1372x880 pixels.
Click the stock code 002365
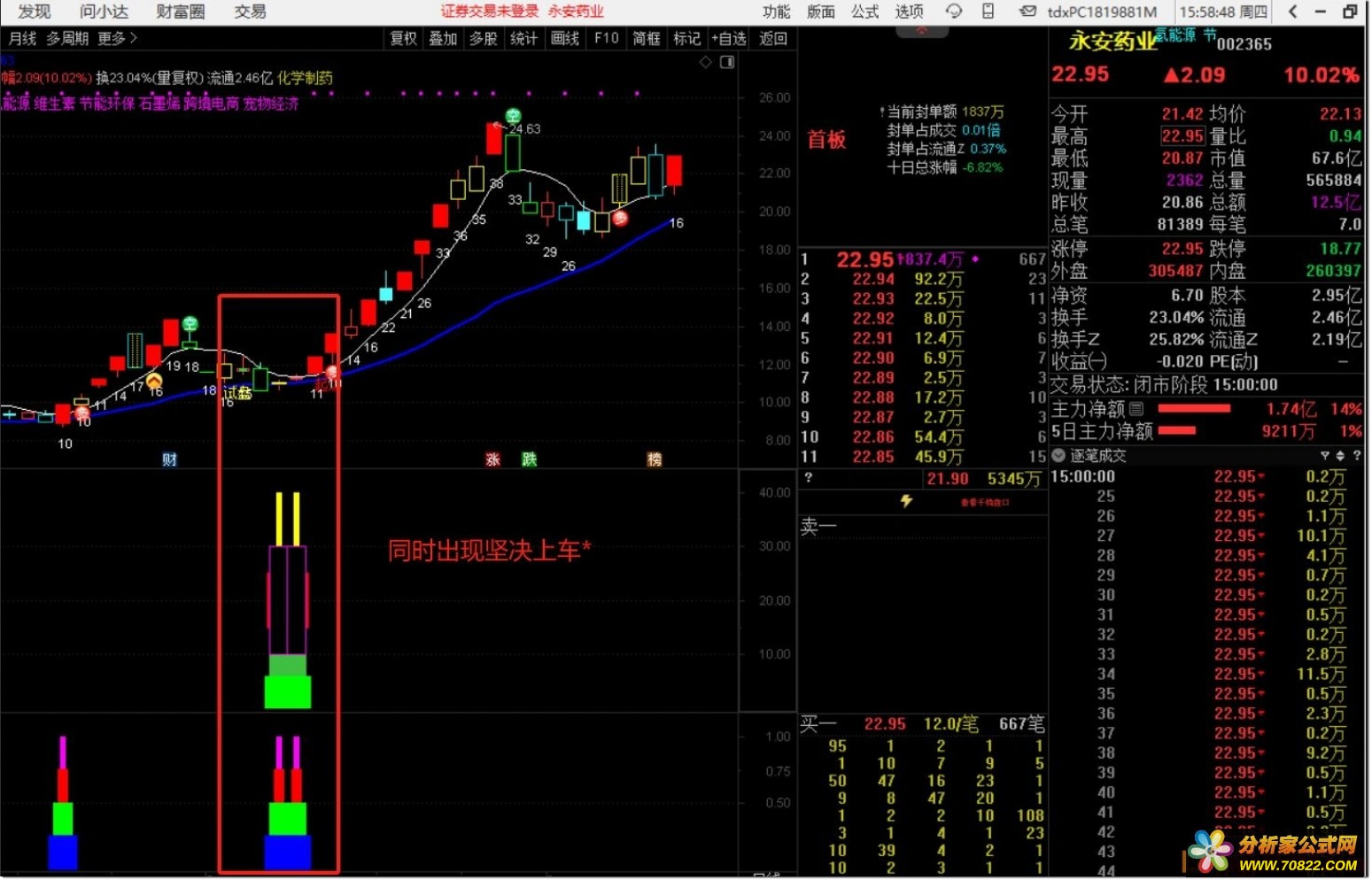[1244, 43]
